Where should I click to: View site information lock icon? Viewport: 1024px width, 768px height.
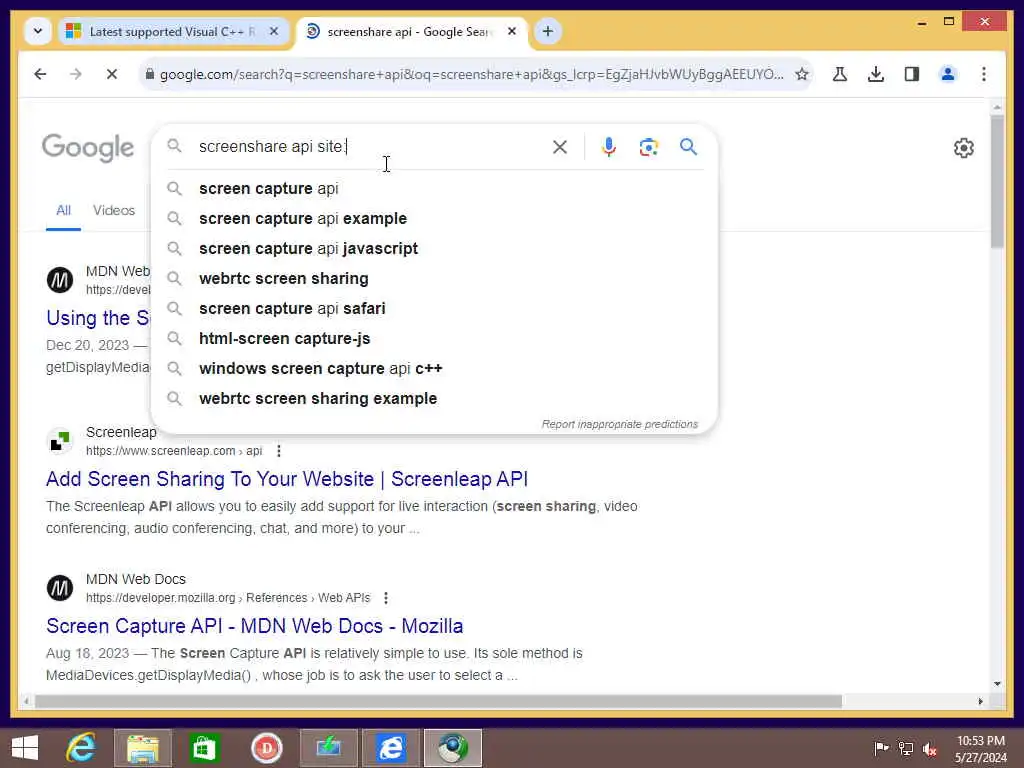(150, 74)
